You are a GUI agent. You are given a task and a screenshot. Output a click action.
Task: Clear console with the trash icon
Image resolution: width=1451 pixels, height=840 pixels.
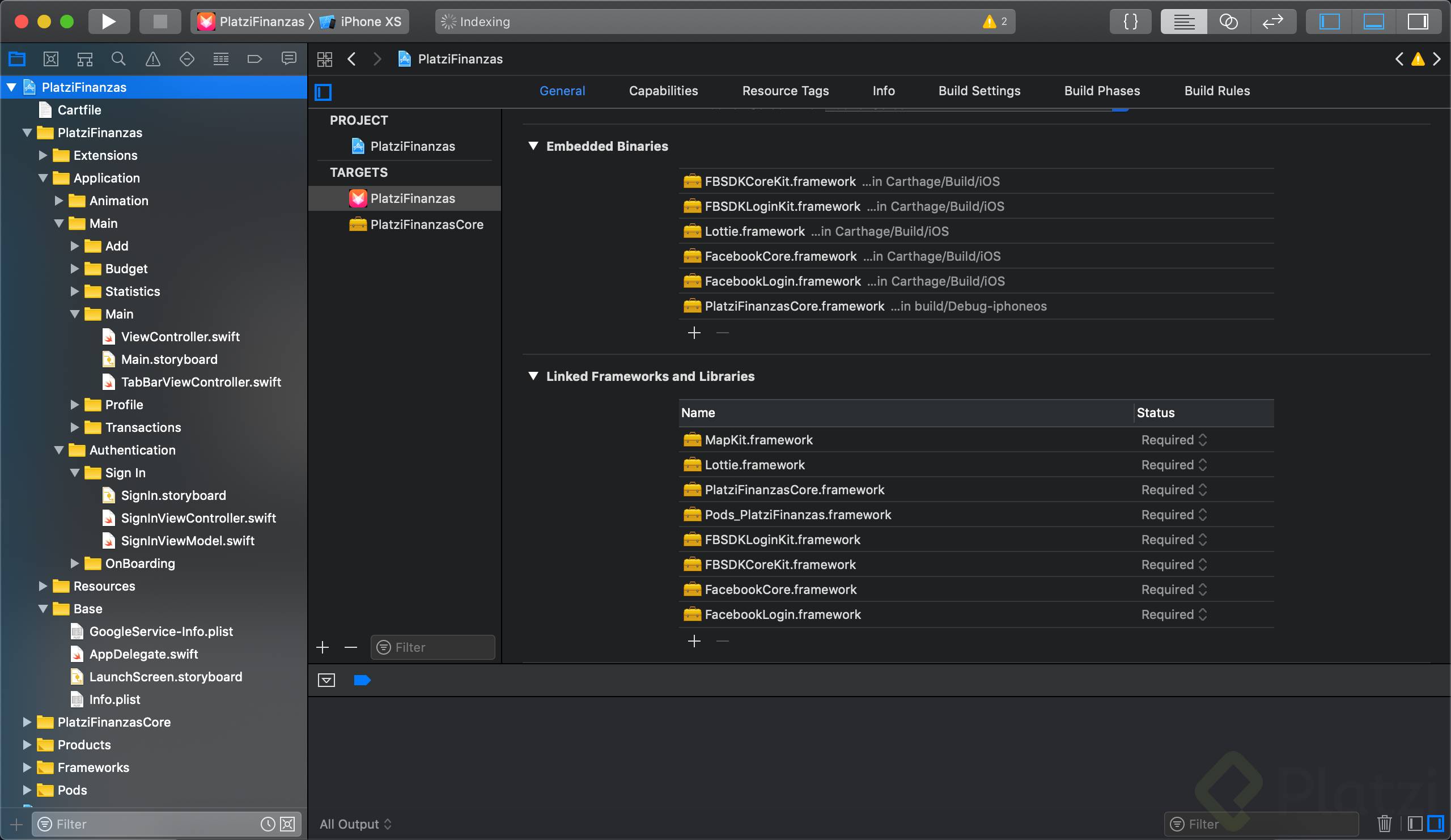point(1384,824)
